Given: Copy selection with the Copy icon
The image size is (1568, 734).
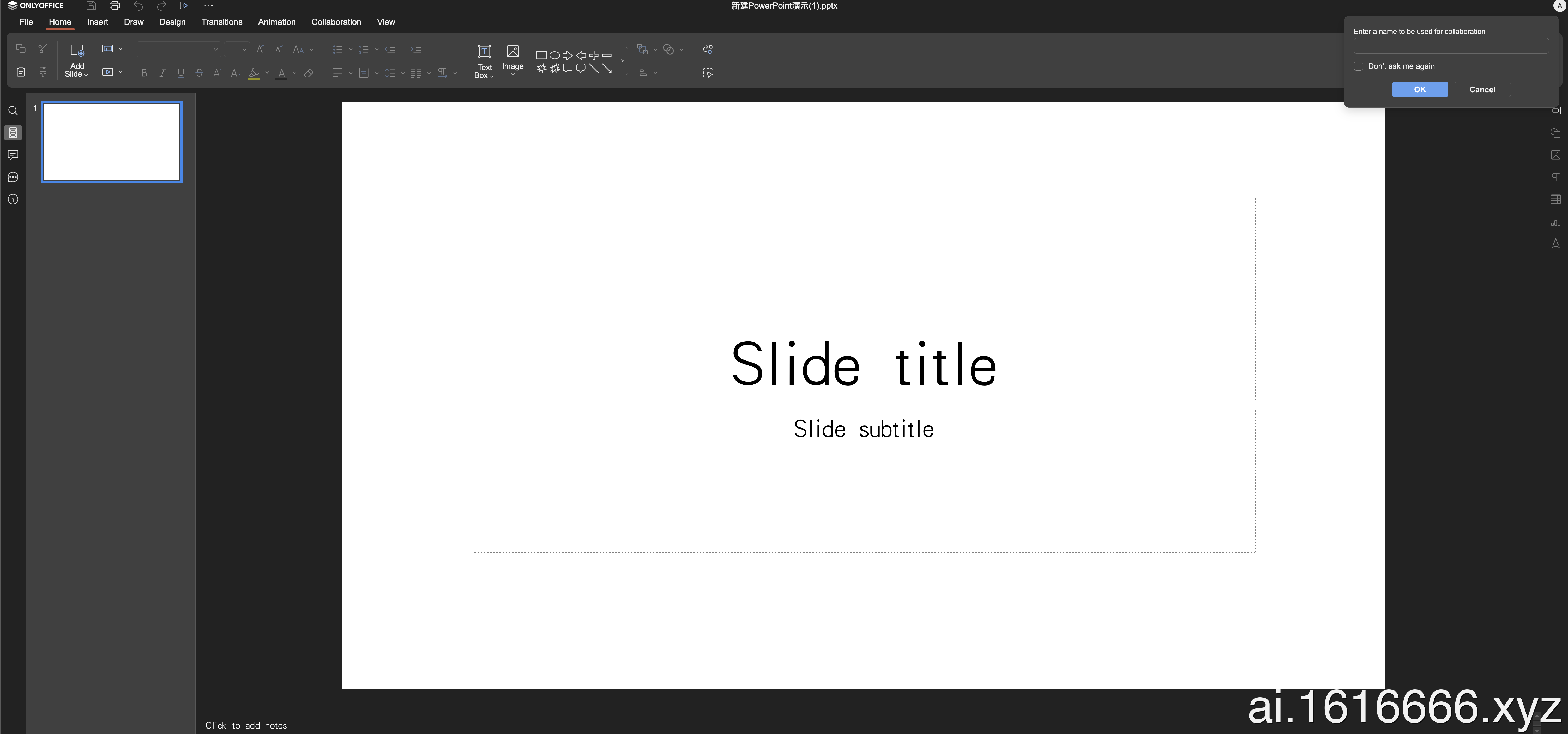Looking at the screenshot, I should 21,49.
